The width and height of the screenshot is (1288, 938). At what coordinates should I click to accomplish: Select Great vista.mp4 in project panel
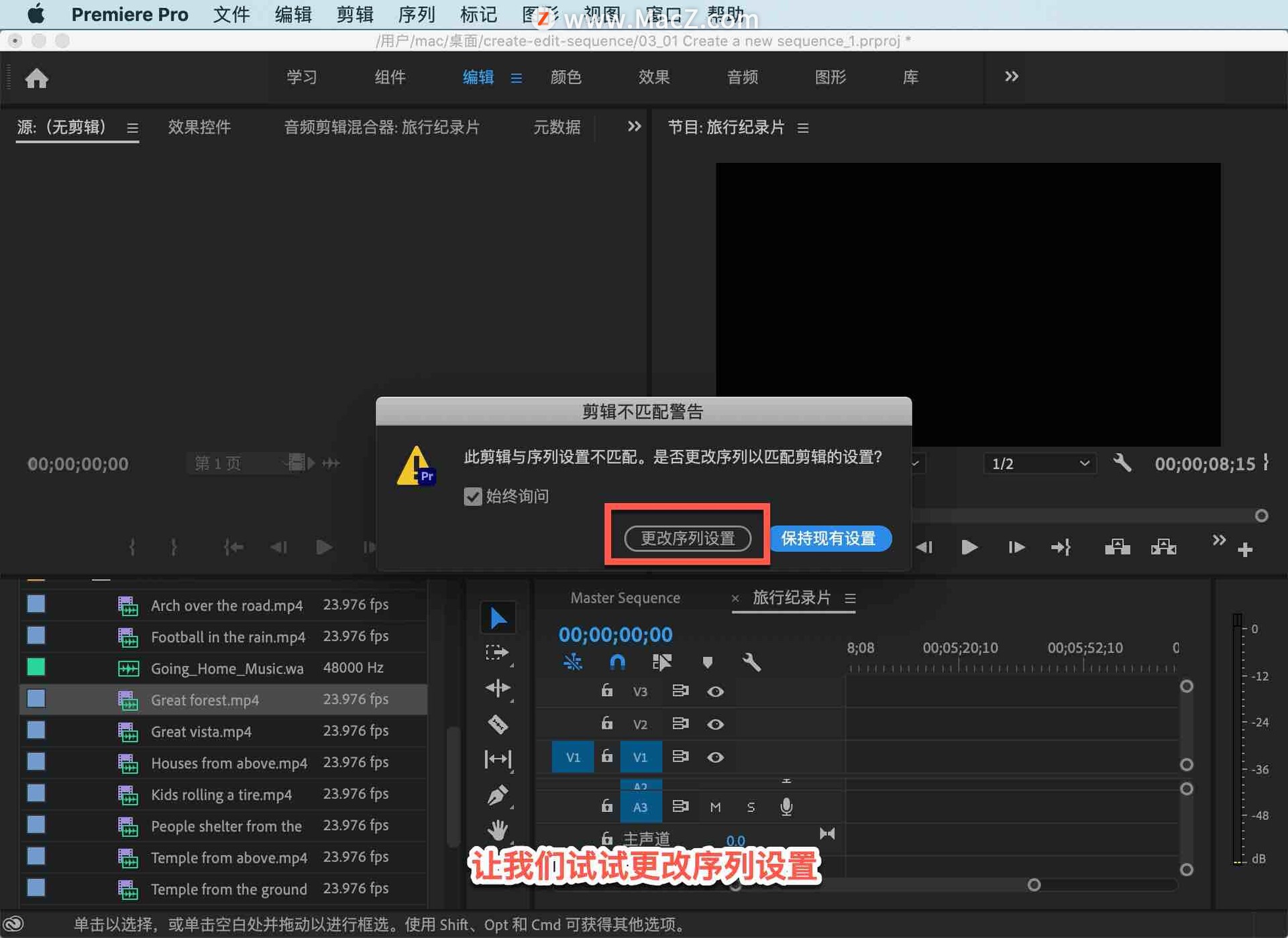click(201, 731)
